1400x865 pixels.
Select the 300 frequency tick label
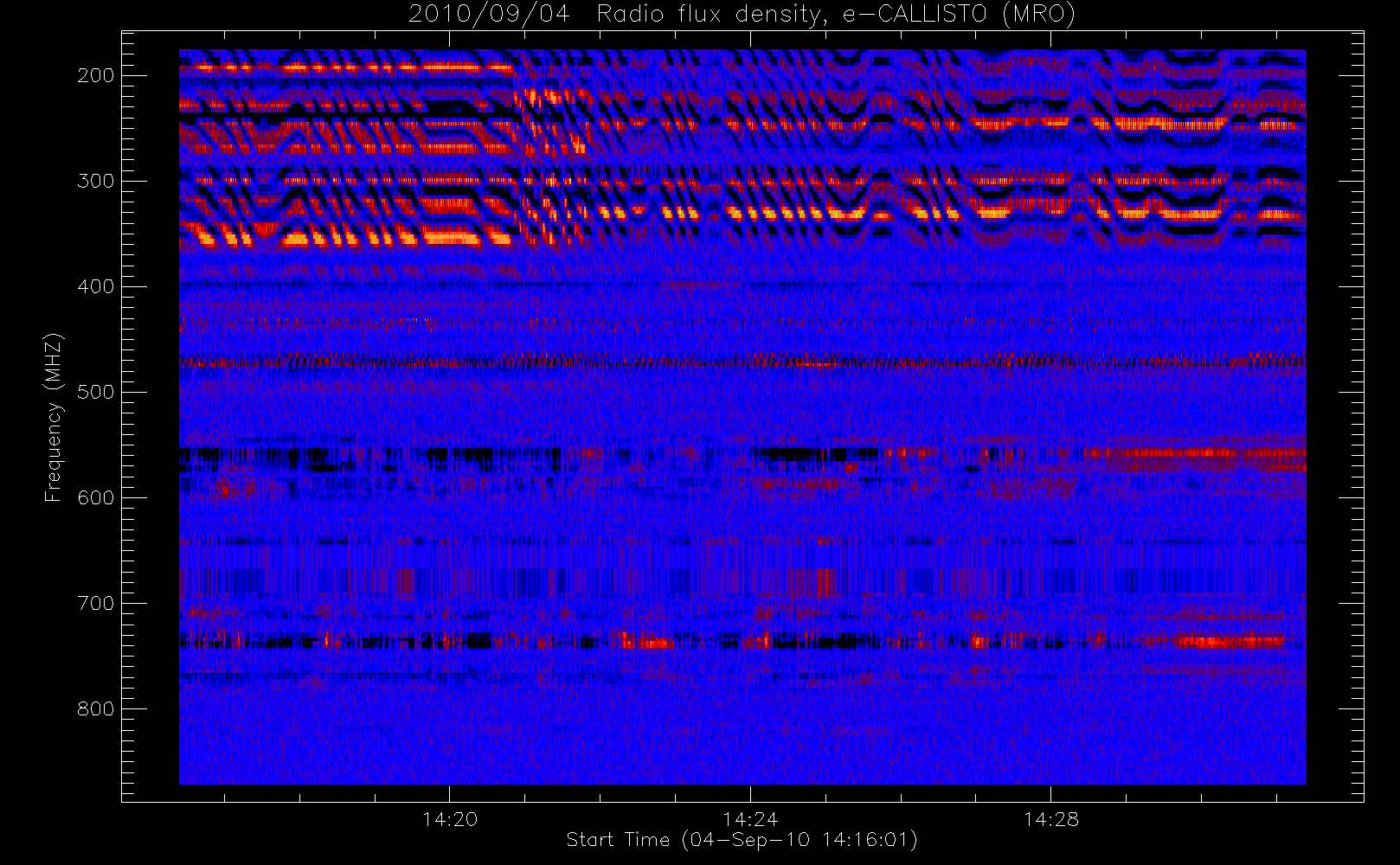[x=95, y=181]
